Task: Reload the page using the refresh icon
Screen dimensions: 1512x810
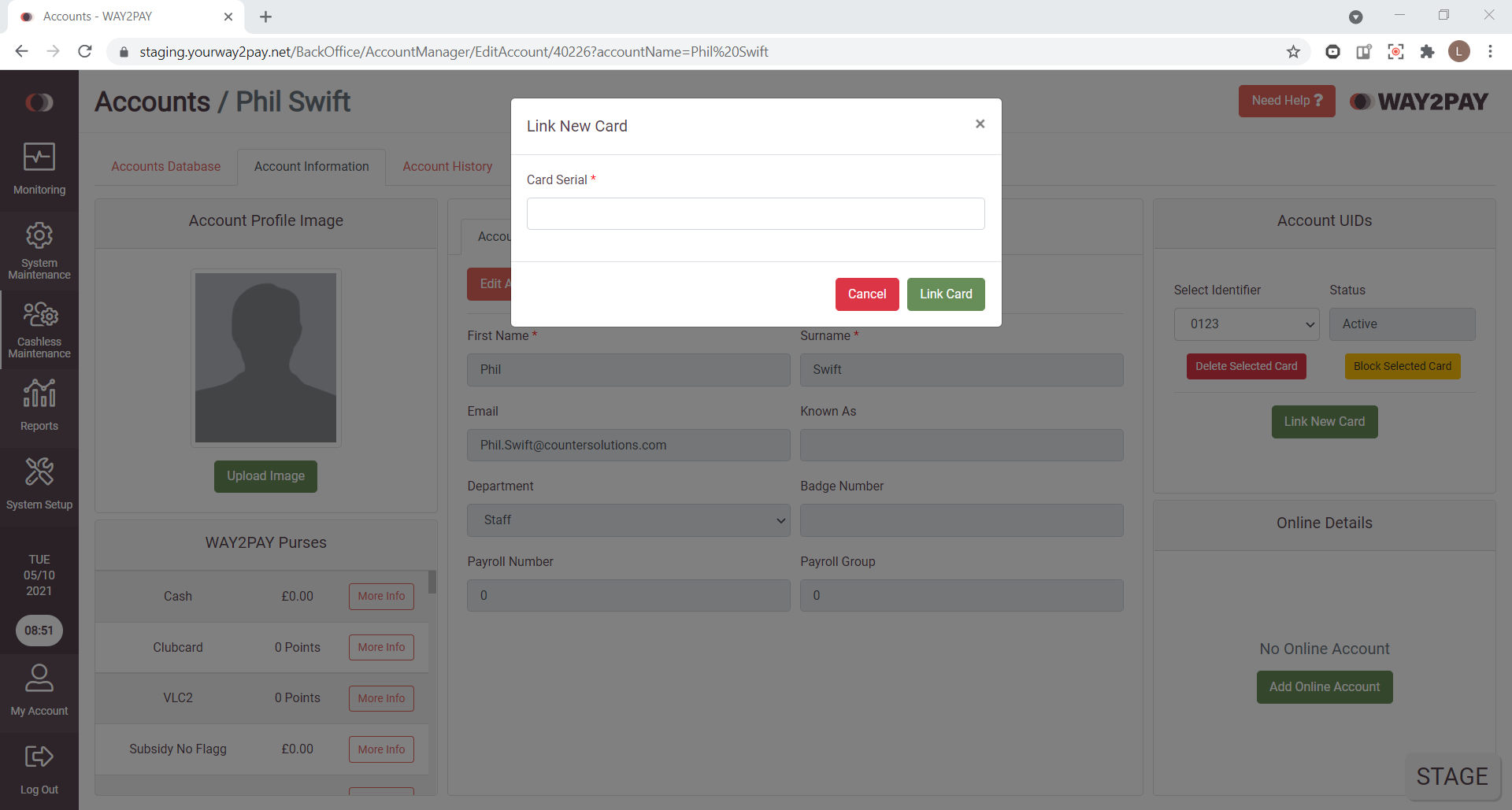Action: pyautogui.click(x=84, y=51)
